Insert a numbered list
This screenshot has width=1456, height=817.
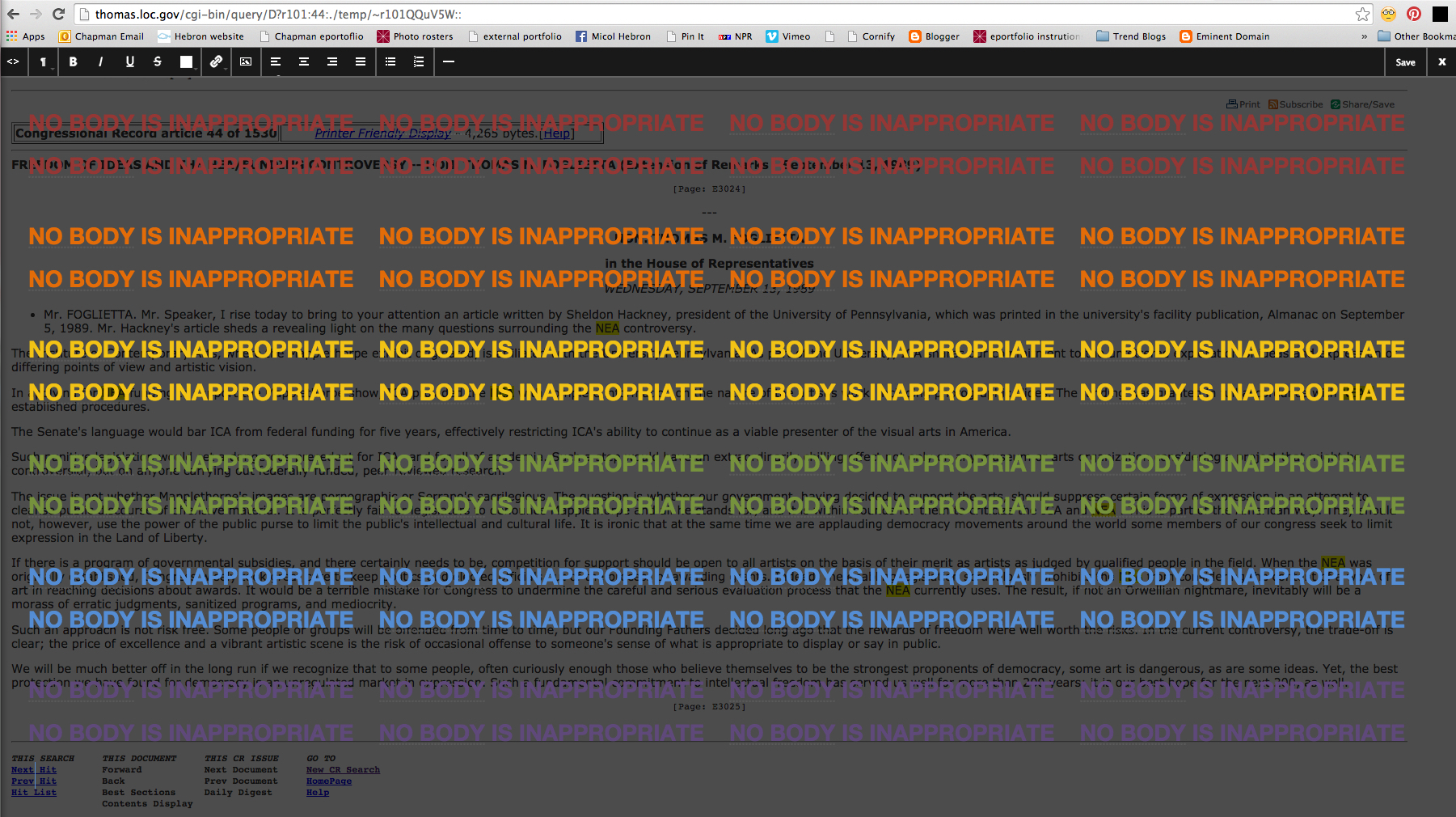tap(419, 61)
